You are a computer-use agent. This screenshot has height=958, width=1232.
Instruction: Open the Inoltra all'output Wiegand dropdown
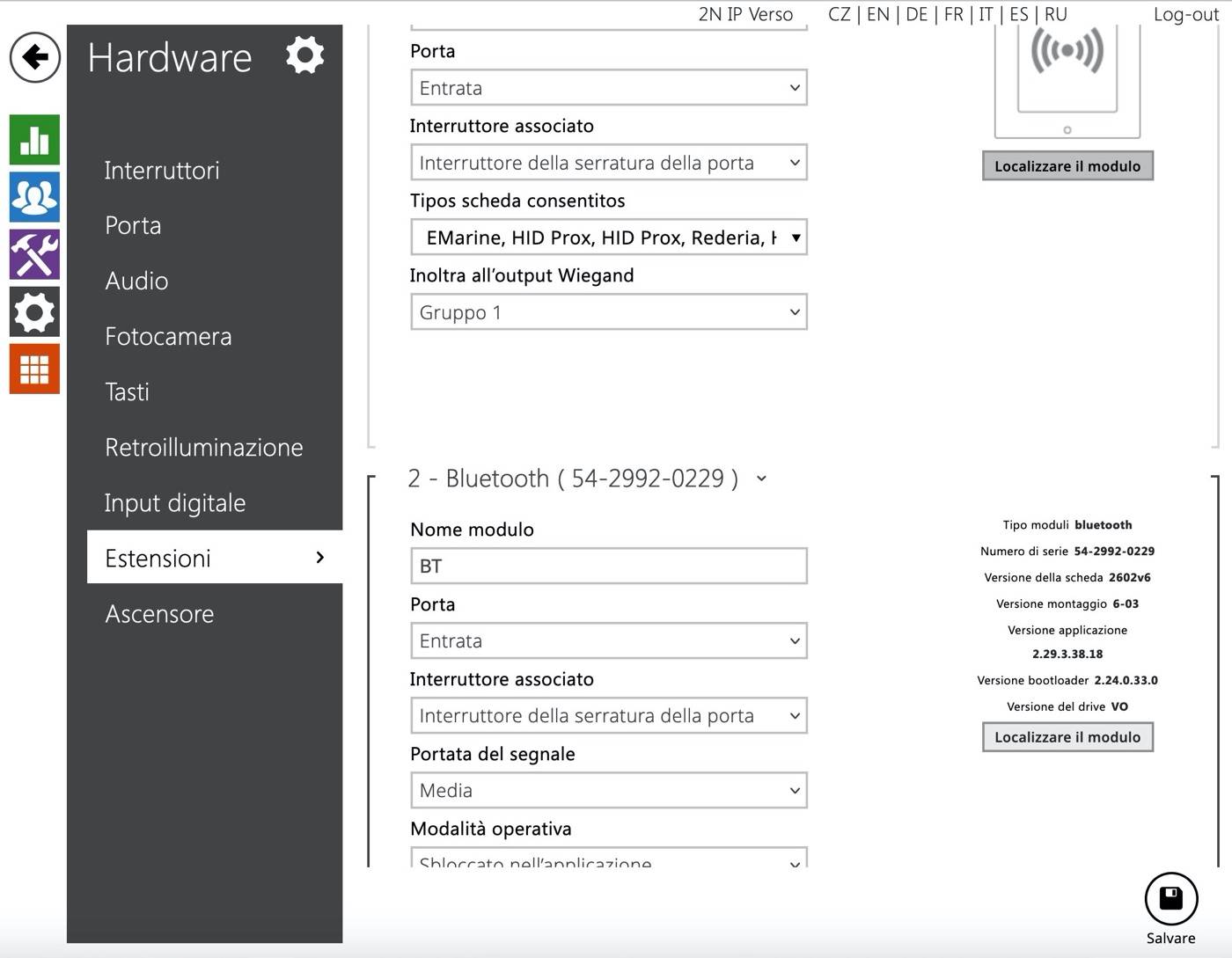pos(609,312)
